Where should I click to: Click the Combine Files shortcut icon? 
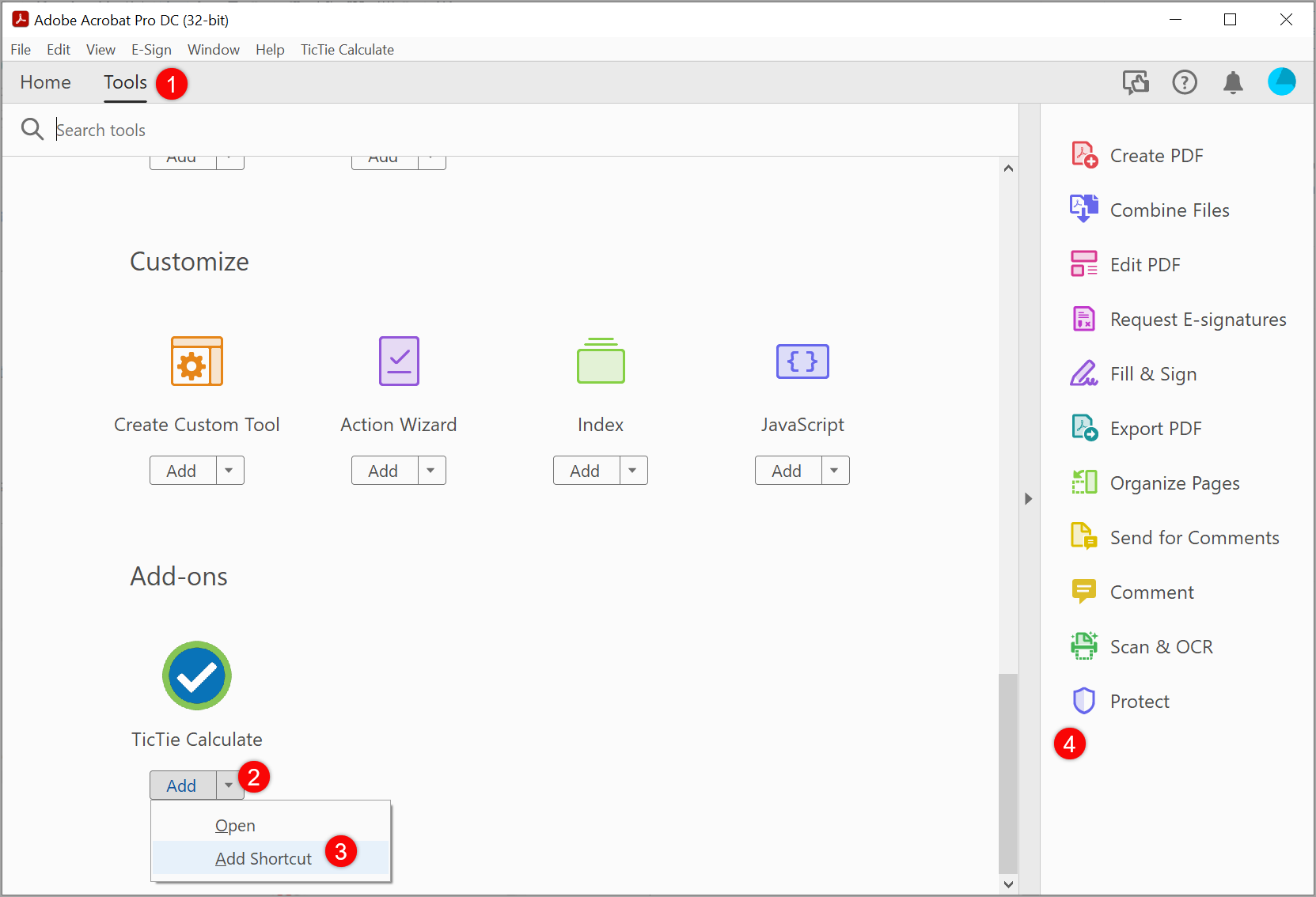tap(1083, 210)
